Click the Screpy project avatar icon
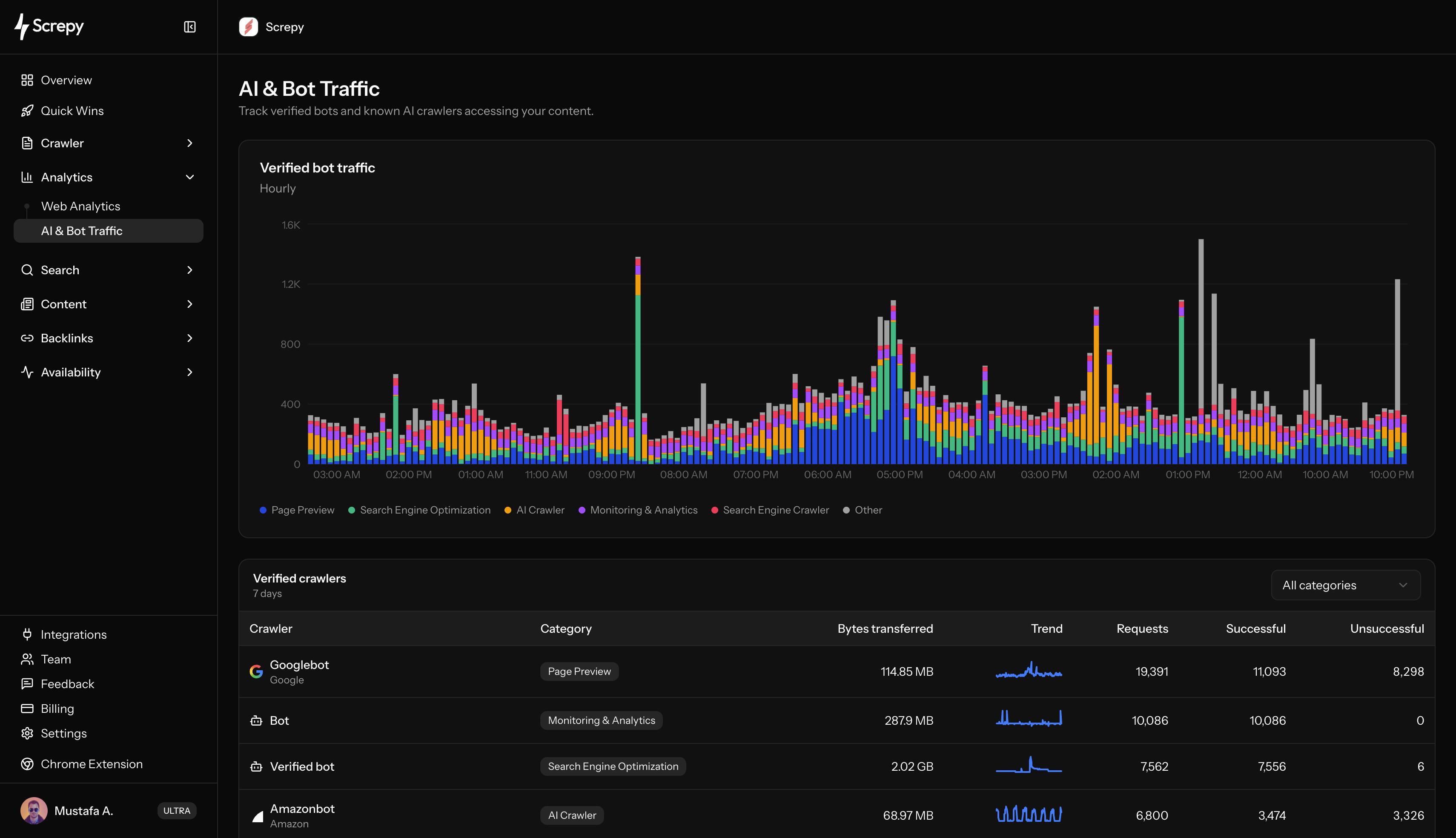The image size is (1456, 838). pyautogui.click(x=249, y=27)
